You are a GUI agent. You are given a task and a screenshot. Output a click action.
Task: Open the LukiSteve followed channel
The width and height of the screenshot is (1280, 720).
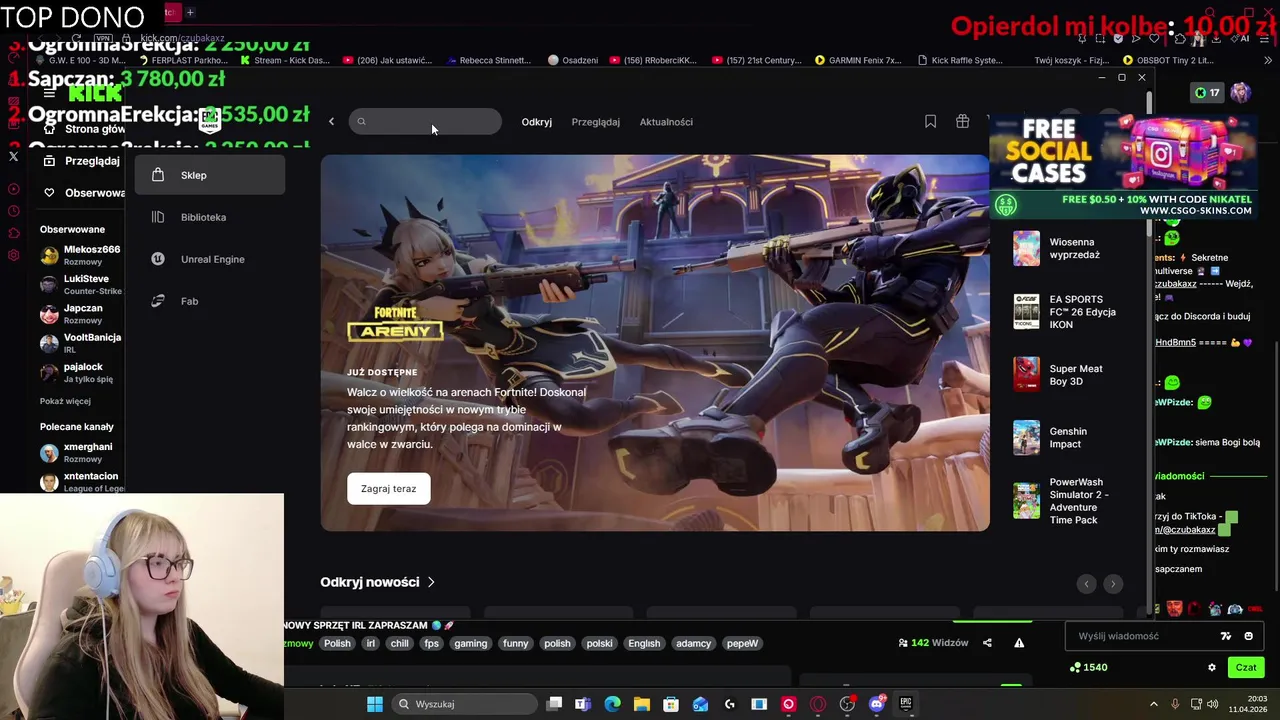coord(80,285)
